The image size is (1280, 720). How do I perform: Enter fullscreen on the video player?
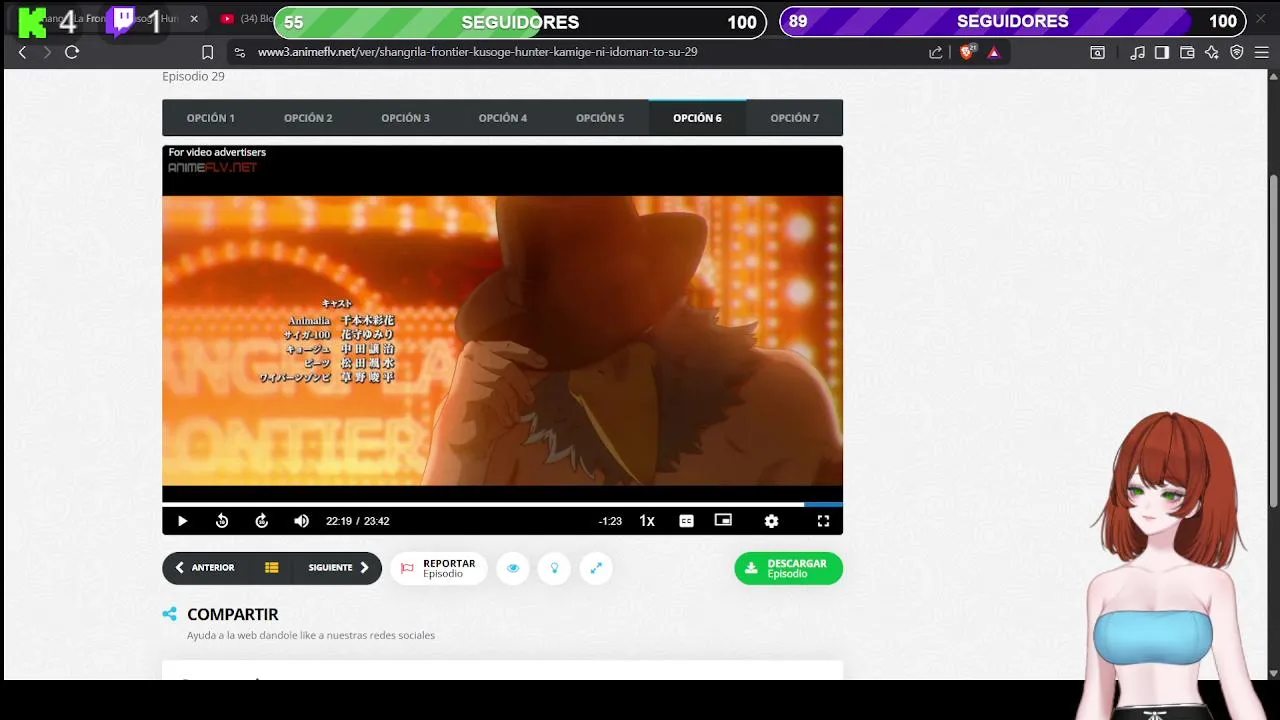click(823, 521)
